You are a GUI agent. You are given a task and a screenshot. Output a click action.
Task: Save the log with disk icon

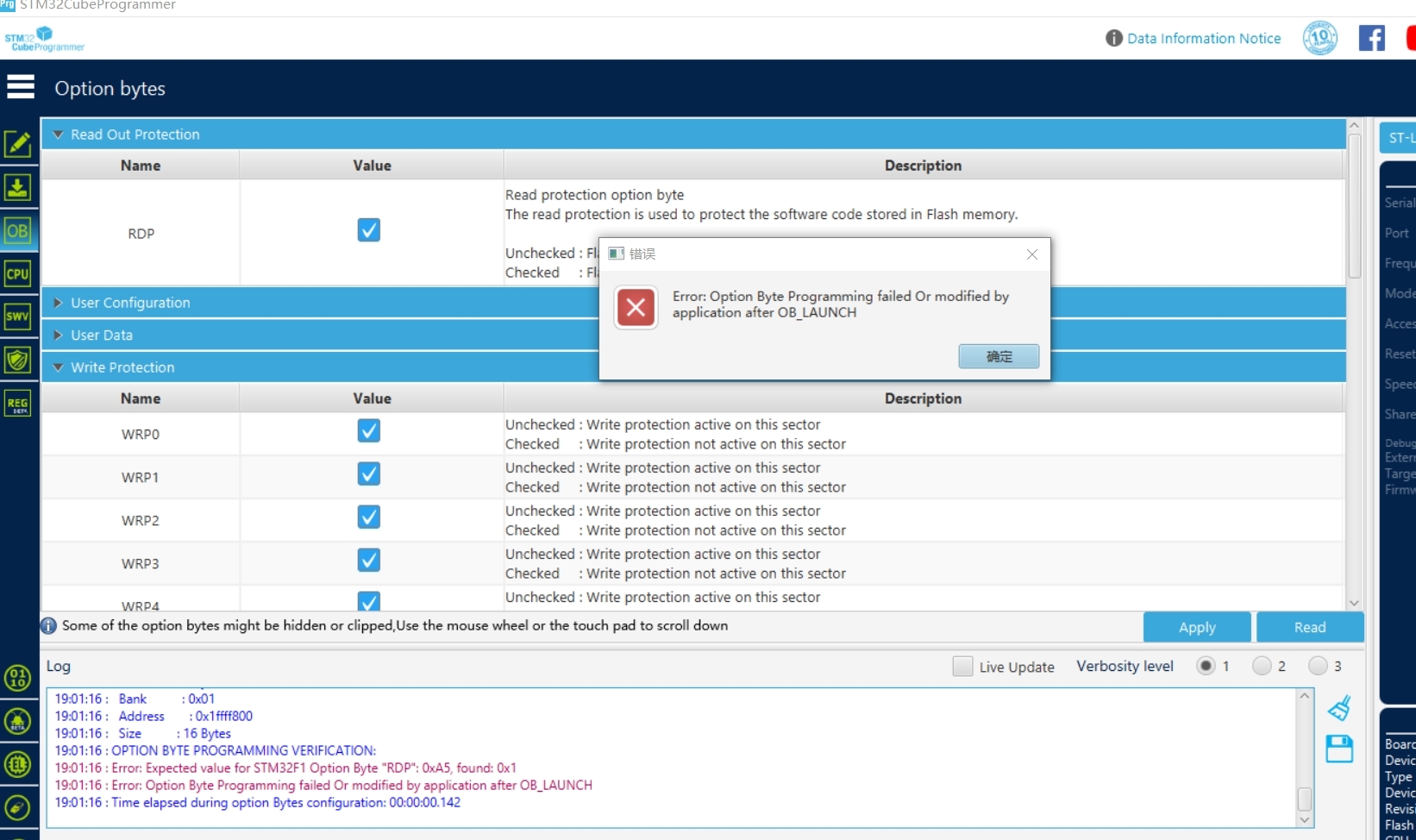click(1339, 749)
